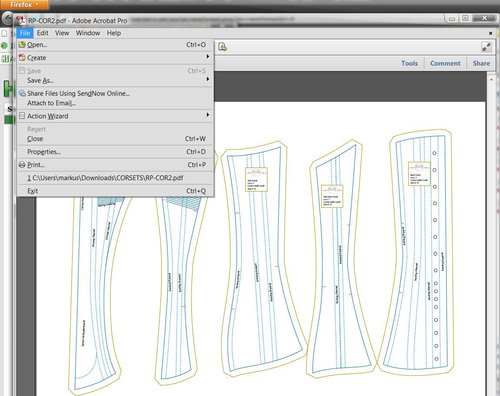Viewport: 500px width, 396px height.
Task: Click the toolbar page-export icon
Action: 222,47
